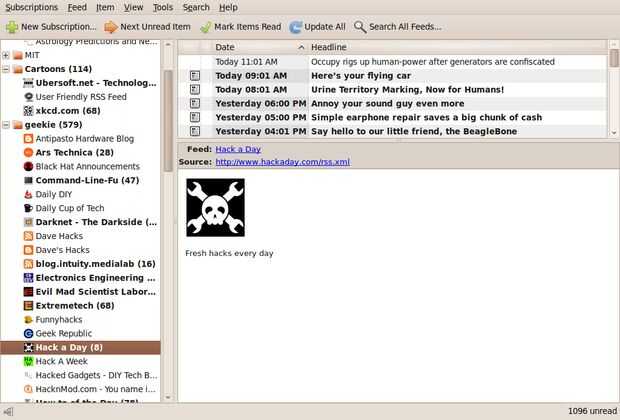
Task: Follow the Hack a Day feed link
Action: [x=238, y=149]
